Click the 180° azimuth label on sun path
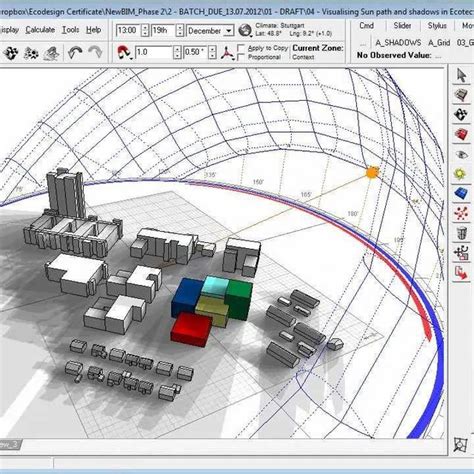Screen dimensions: 474x474 pos(352,214)
